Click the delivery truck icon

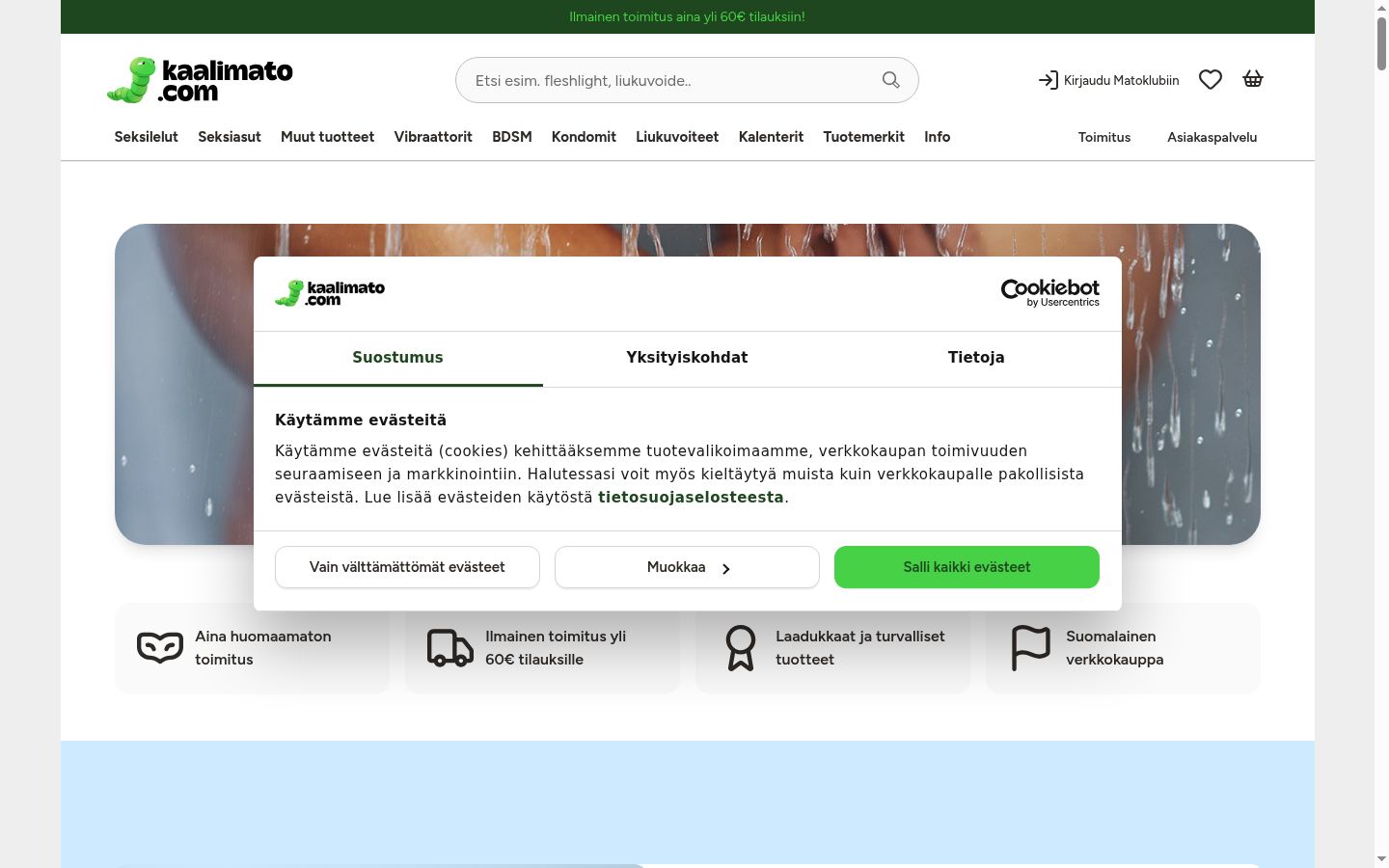click(450, 648)
